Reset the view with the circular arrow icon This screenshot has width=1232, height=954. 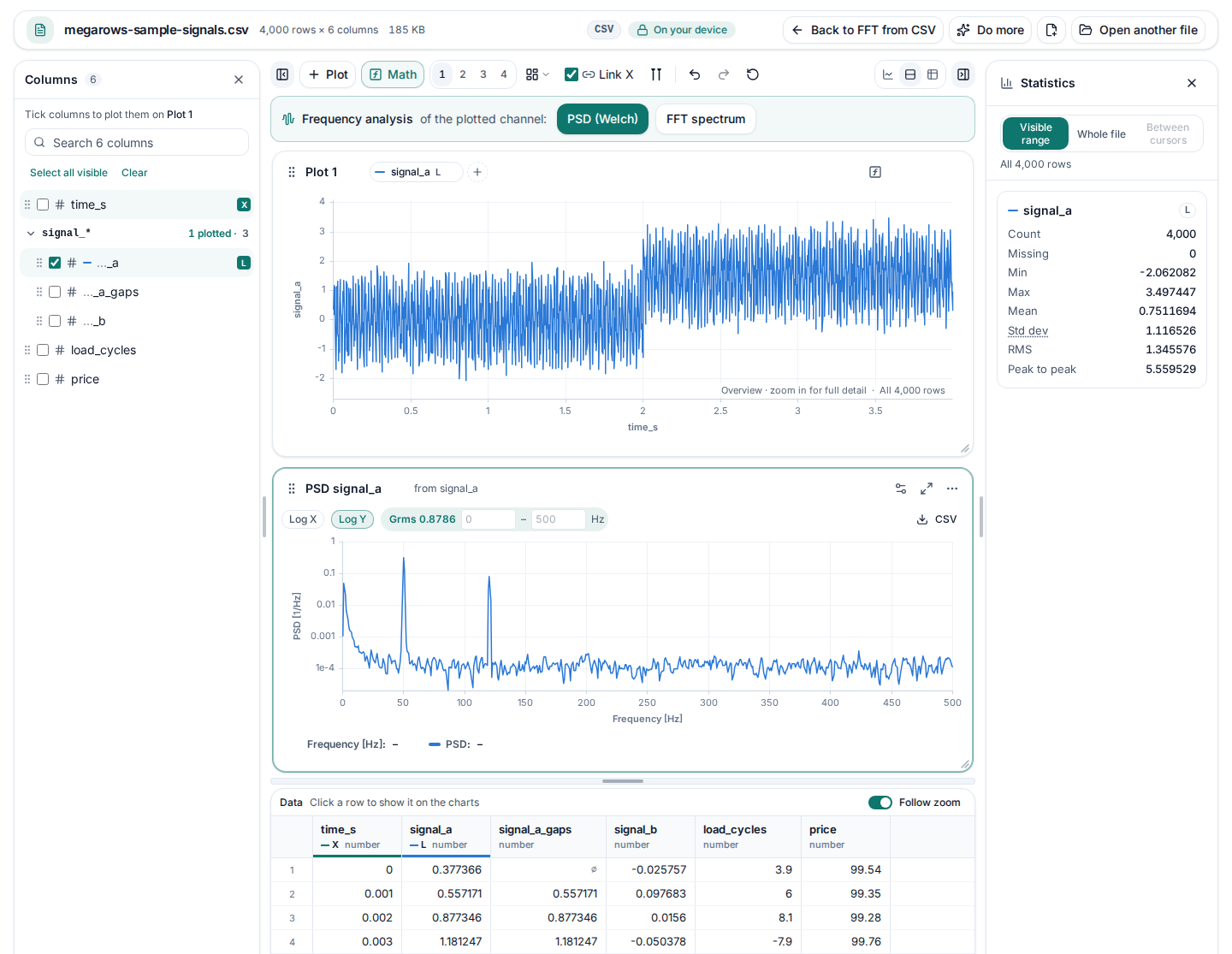[753, 74]
